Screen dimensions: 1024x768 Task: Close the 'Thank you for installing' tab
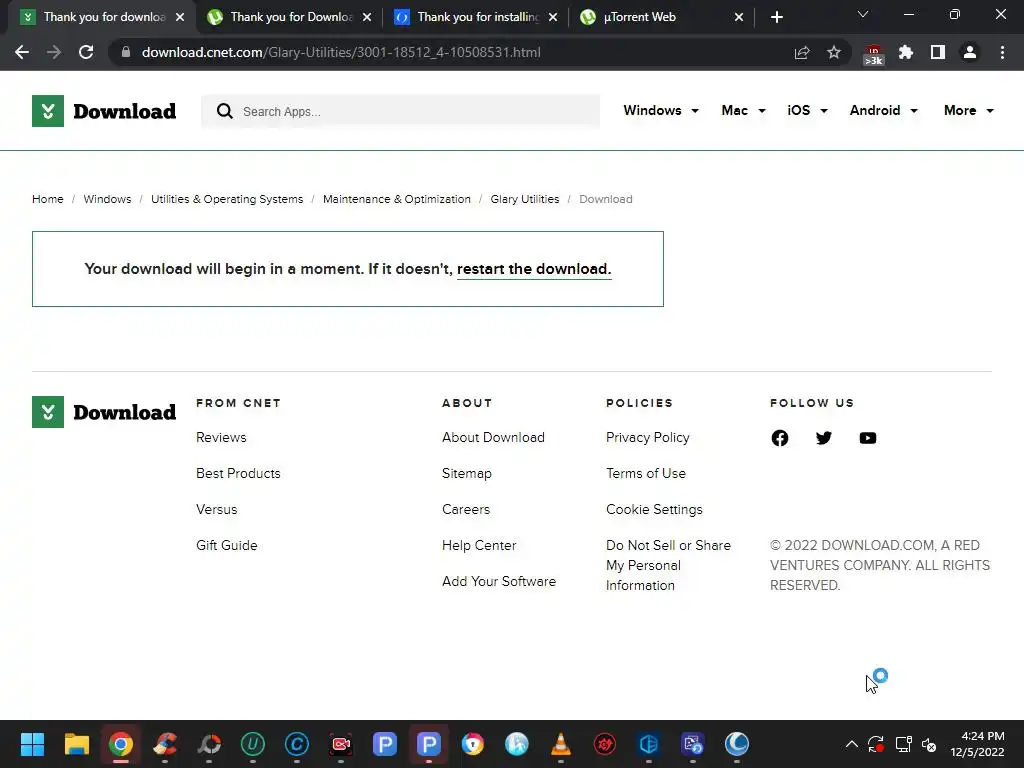553,17
